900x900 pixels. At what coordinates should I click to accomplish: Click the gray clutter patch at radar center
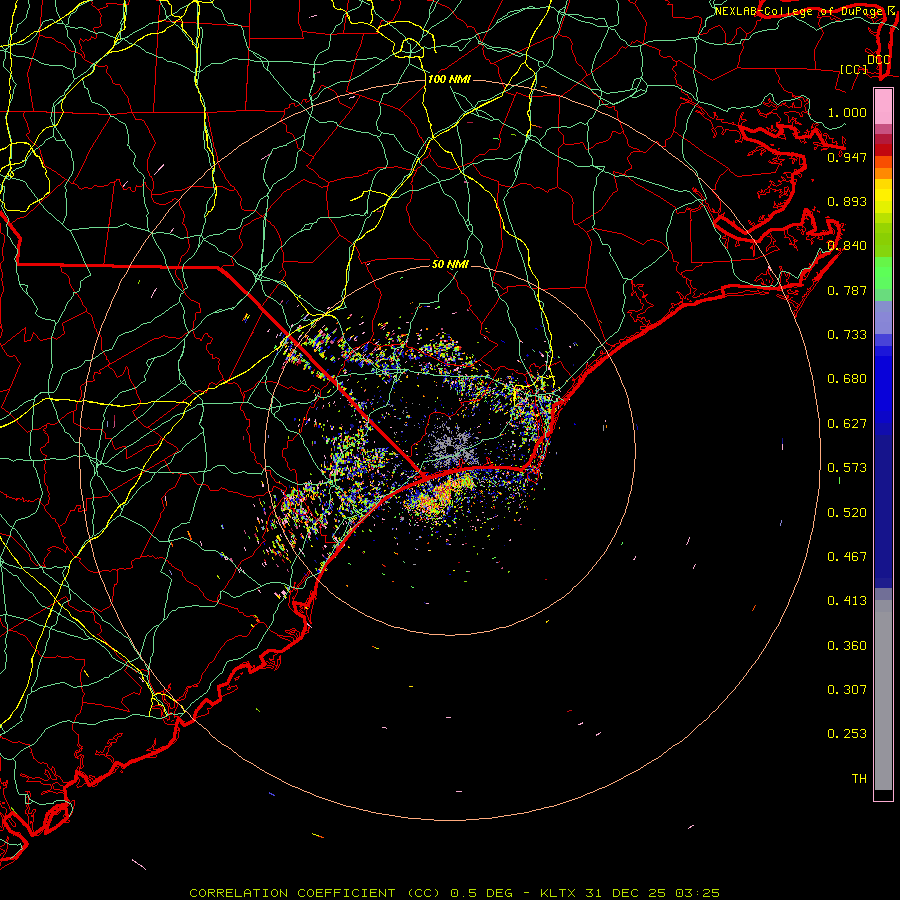[453, 448]
